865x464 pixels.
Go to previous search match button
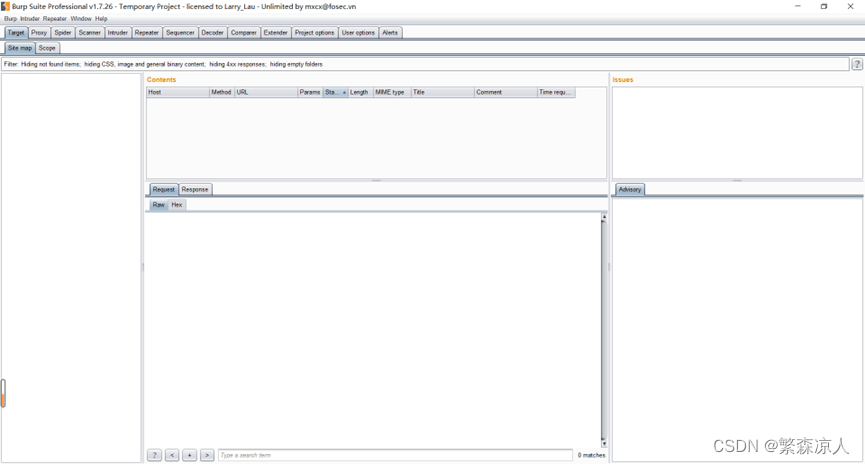[172, 455]
